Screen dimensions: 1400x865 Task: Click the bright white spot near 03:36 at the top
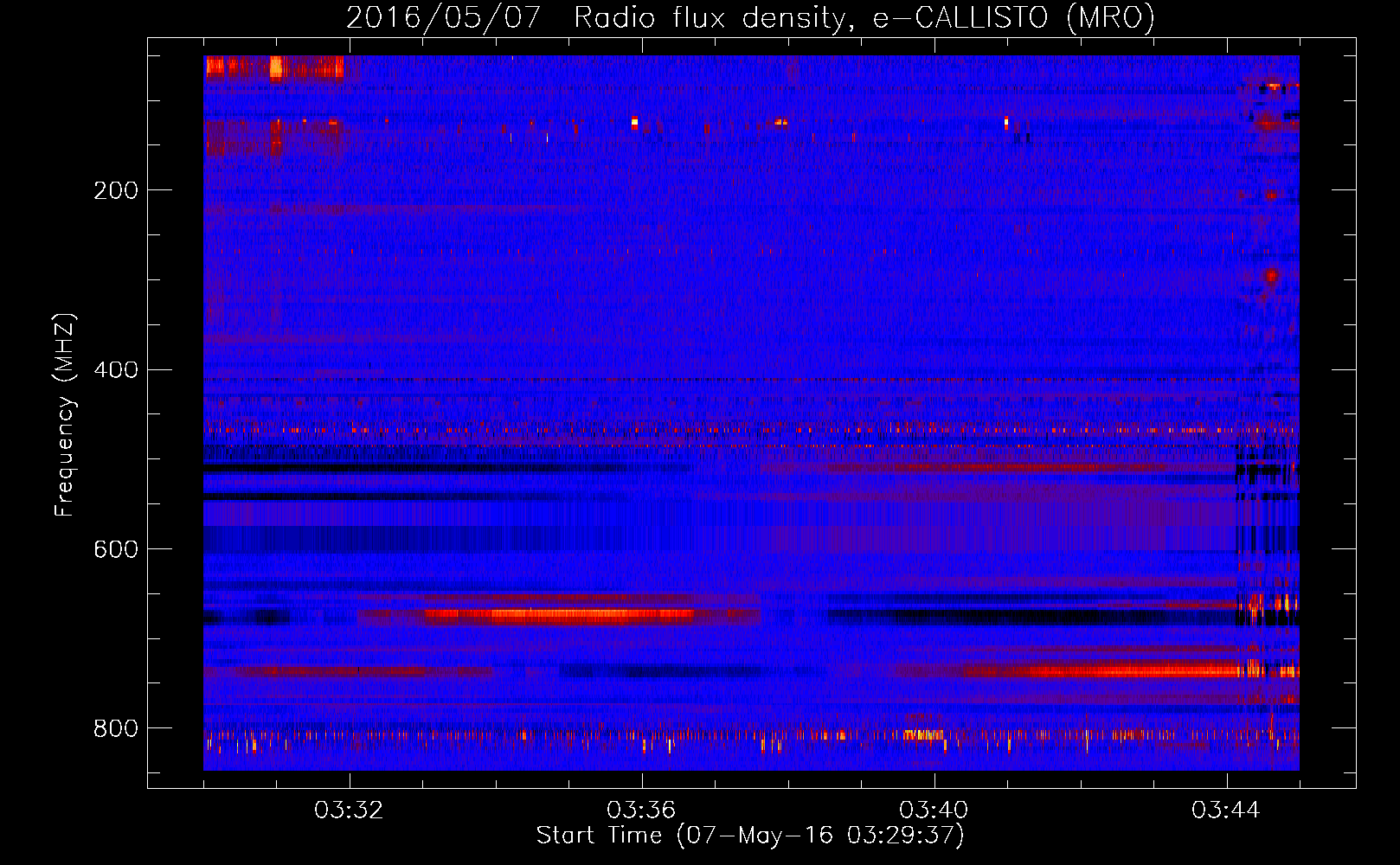pyautogui.click(x=634, y=122)
